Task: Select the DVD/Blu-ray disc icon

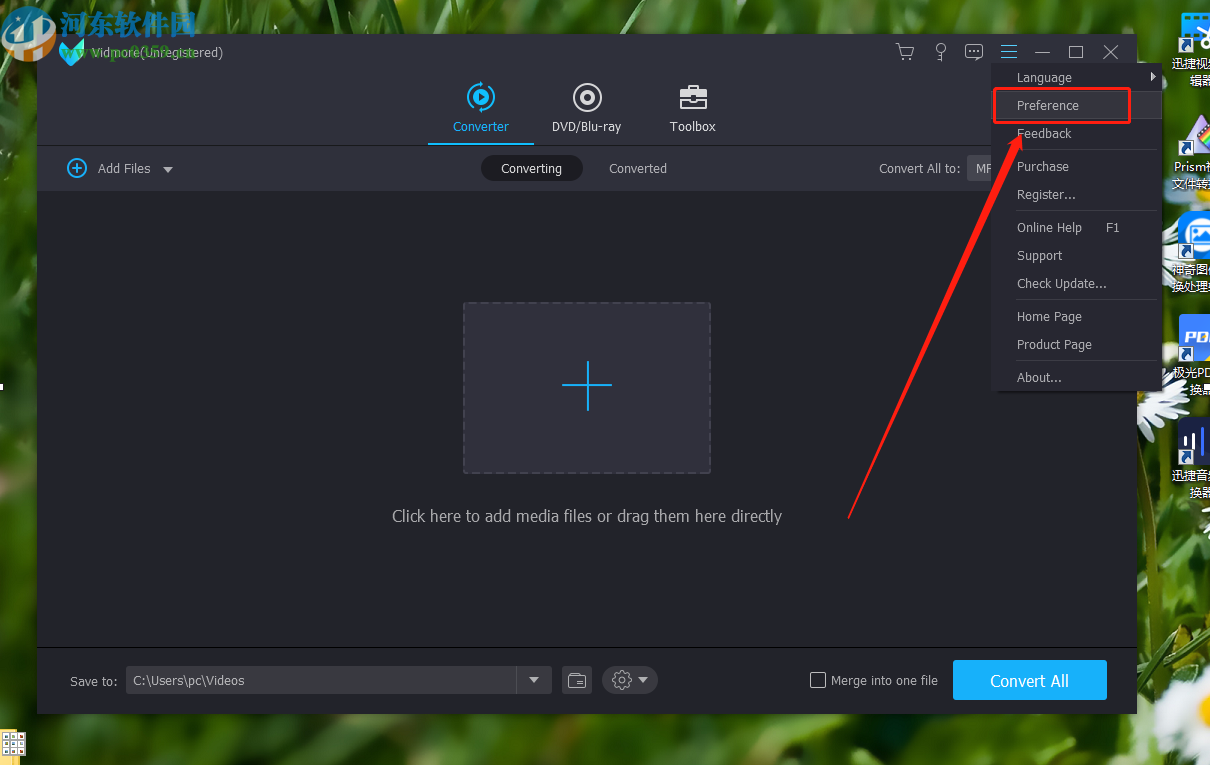Action: coord(587,98)
